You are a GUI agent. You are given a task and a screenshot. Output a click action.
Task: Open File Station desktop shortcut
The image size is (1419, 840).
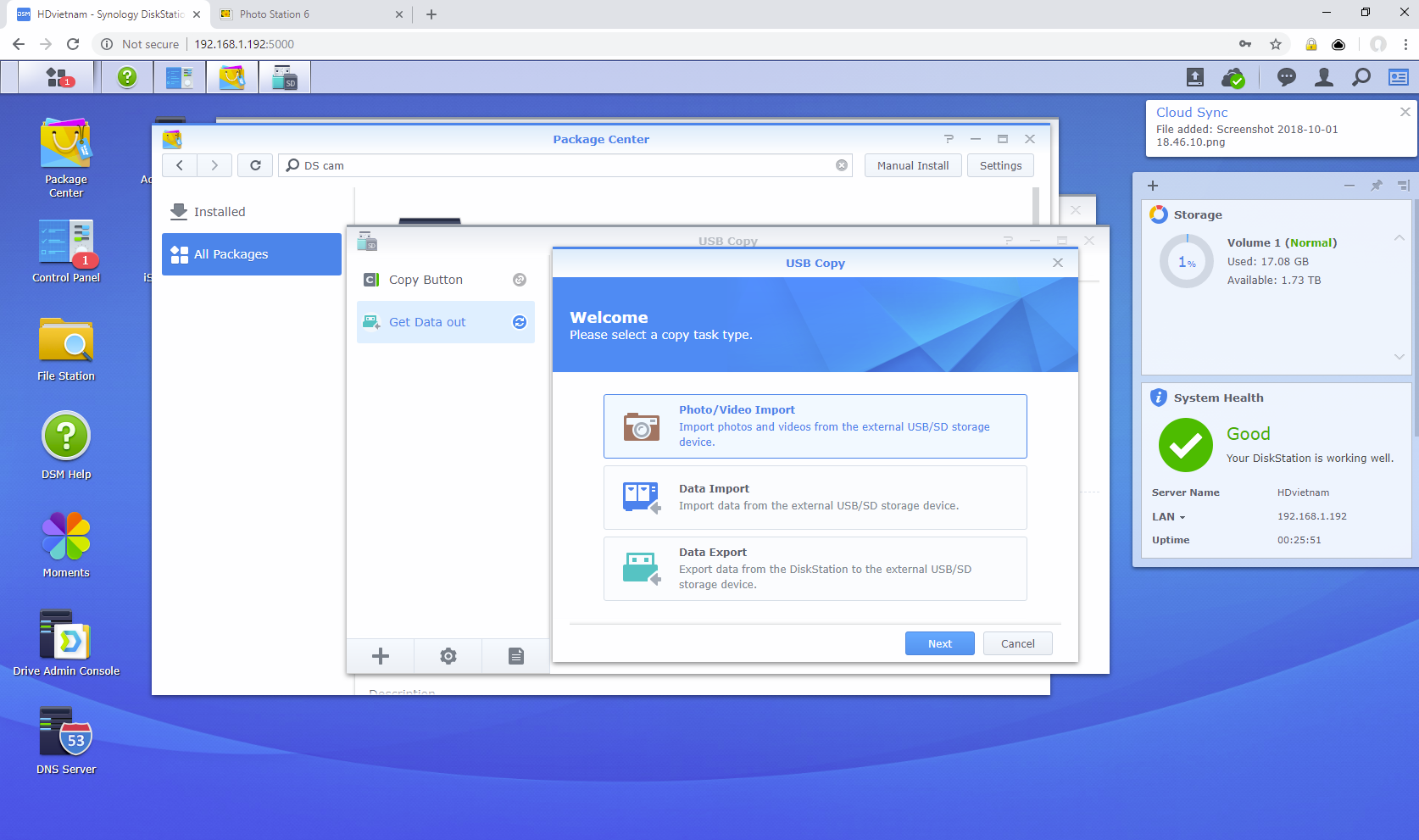(x=66, y=349)
